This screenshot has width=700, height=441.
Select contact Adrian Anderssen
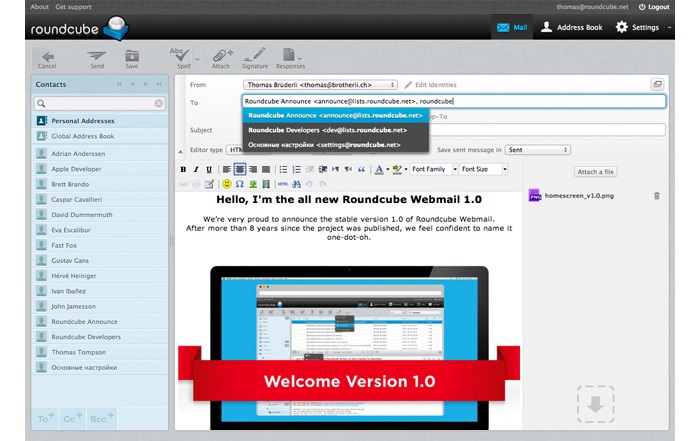tap(100, 154)
